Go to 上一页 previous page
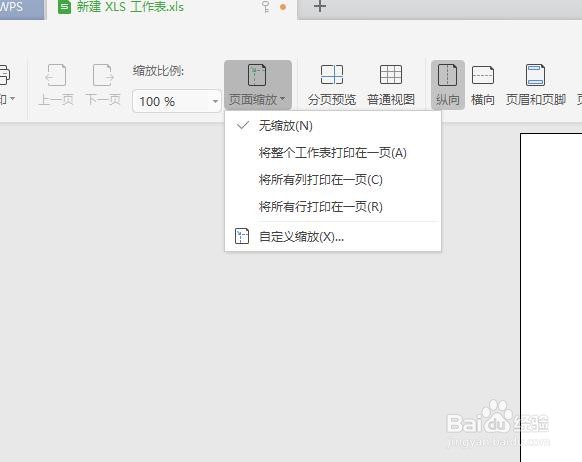Image resolution: width=582 pixels, height=462 pixels. click(56, 85)
